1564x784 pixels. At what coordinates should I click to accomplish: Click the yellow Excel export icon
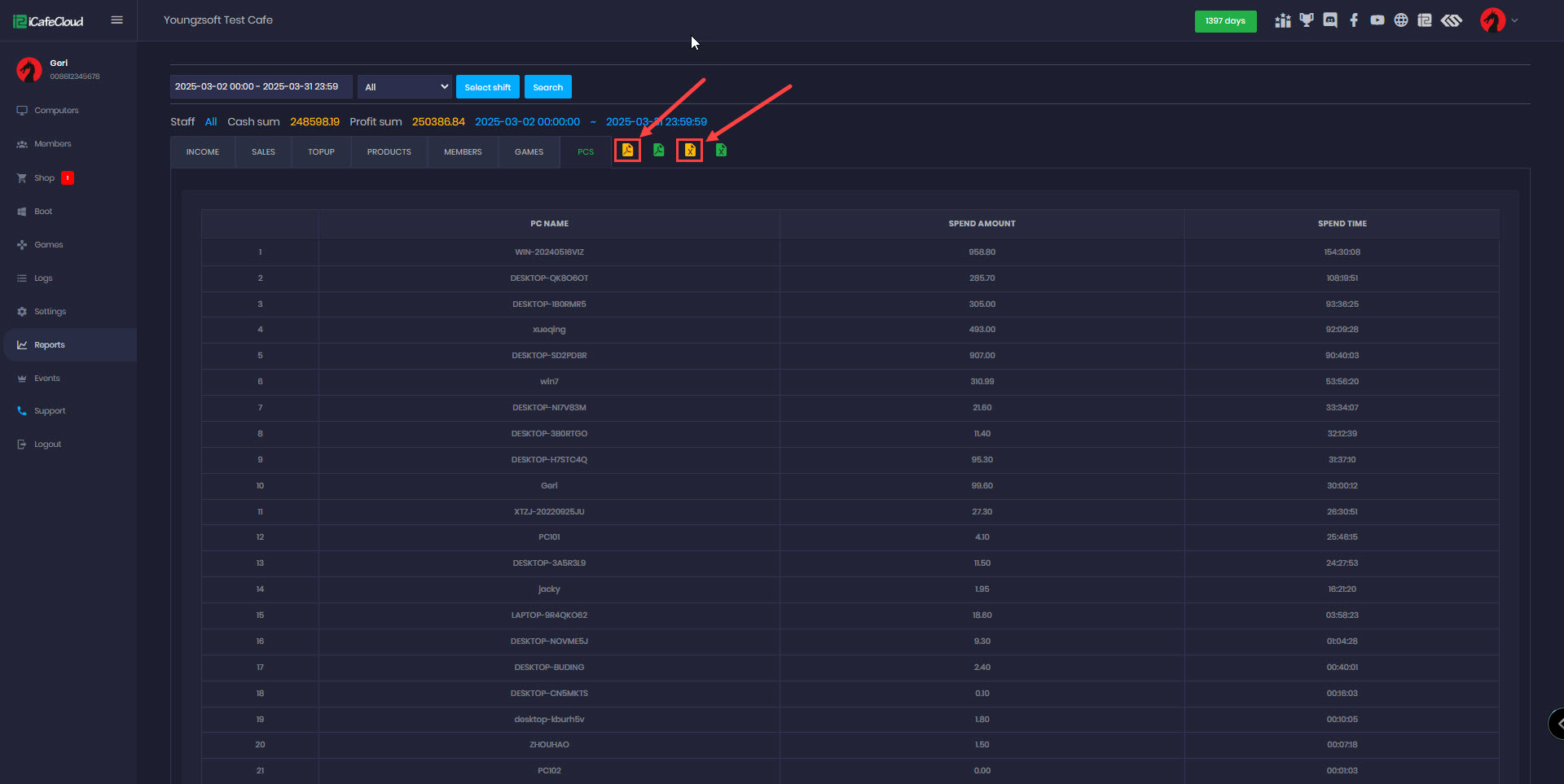point(689,151)
